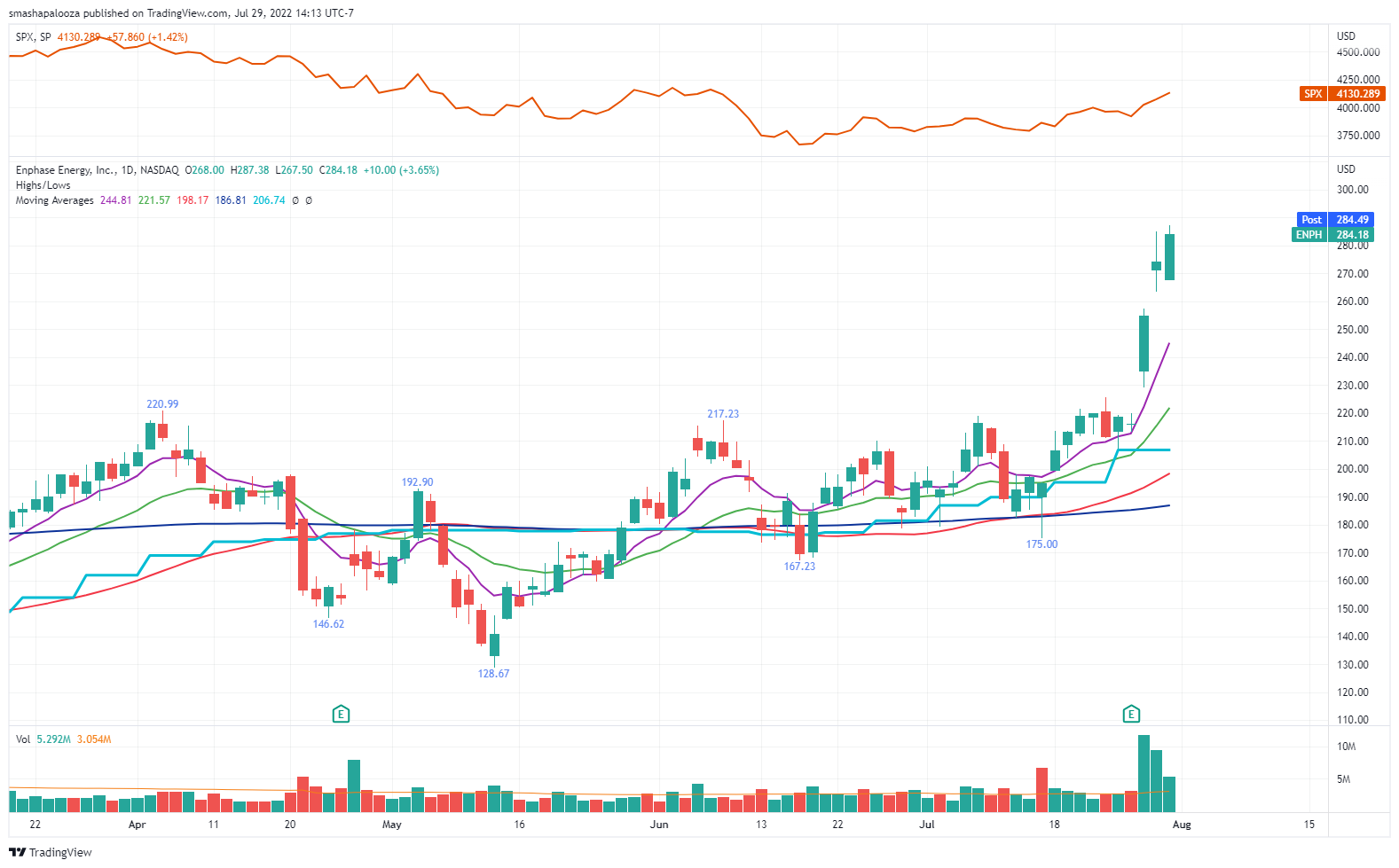This screenshot has width=1399, height=868.
Task: Click the tallest green volume bar
Action: [x=1144, y=773]
